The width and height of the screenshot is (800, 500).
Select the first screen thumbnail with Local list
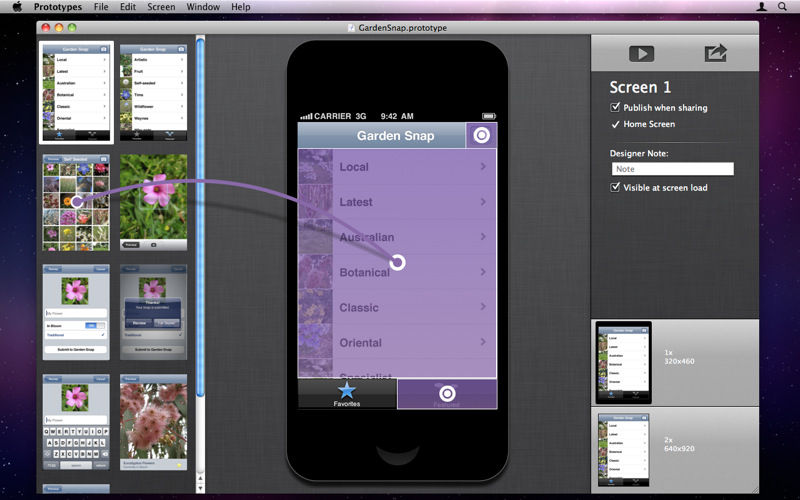click(x=77, y=92)
